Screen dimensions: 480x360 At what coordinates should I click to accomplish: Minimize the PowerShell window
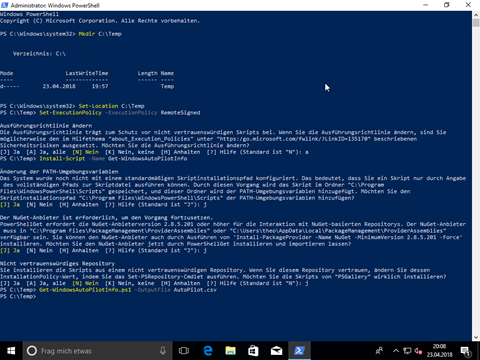(426, 5)
